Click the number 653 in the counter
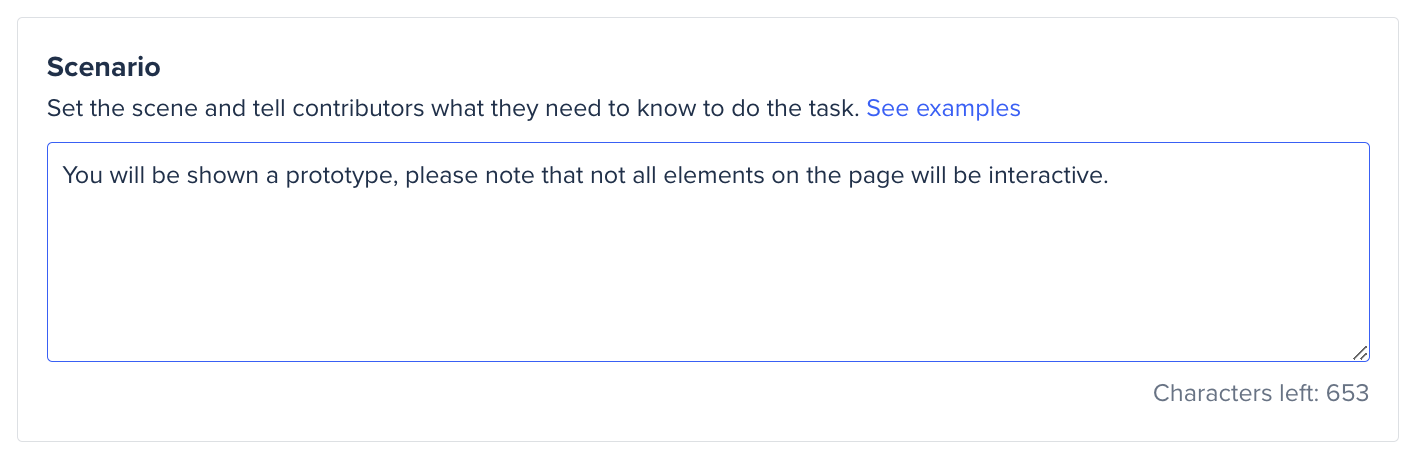1416x454 pixels. point(1347,393)
